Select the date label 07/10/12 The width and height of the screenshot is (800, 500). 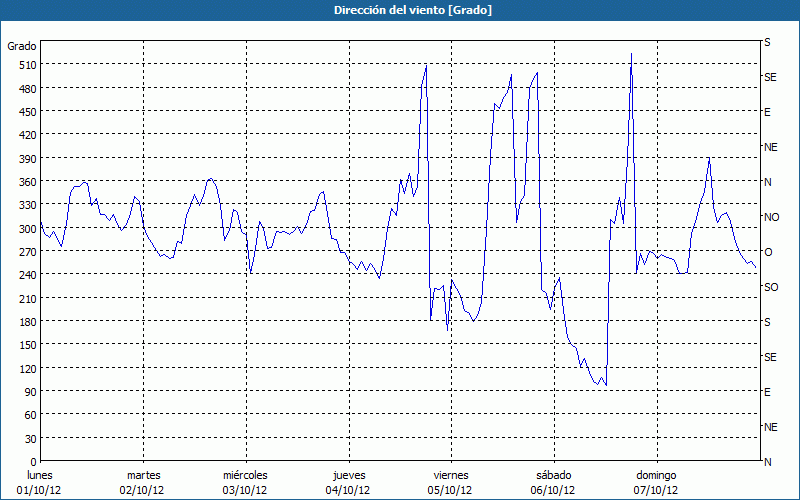656,490
